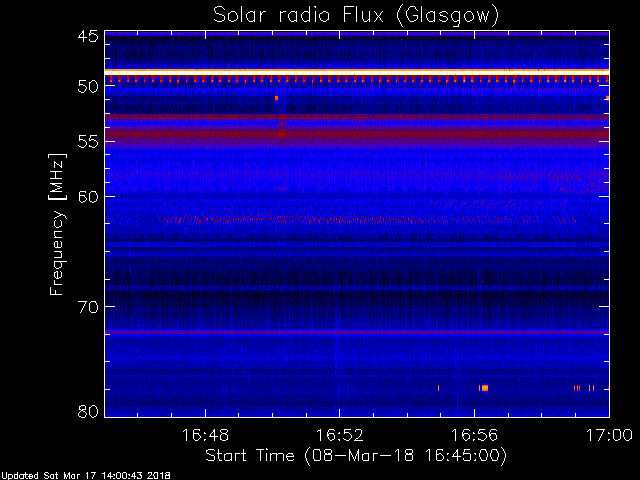Click the small orange spot near 51 MHz at 16:50
This screenshot has width=640, height=480.
[276, 98]
